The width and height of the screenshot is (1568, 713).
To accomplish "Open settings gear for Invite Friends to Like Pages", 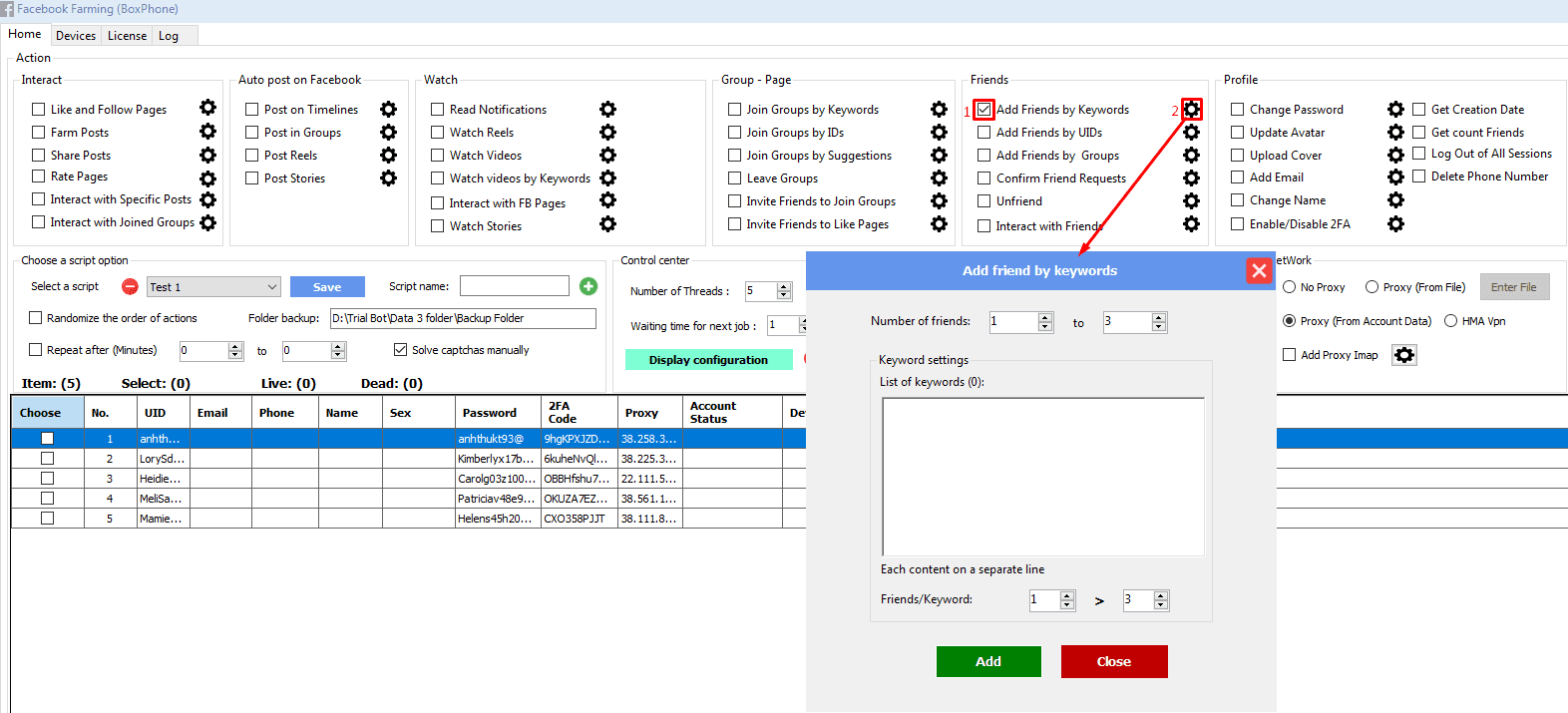I will (x=939, y=223).
